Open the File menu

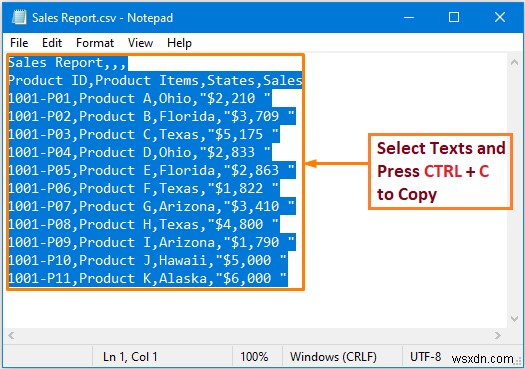point(19,43)
